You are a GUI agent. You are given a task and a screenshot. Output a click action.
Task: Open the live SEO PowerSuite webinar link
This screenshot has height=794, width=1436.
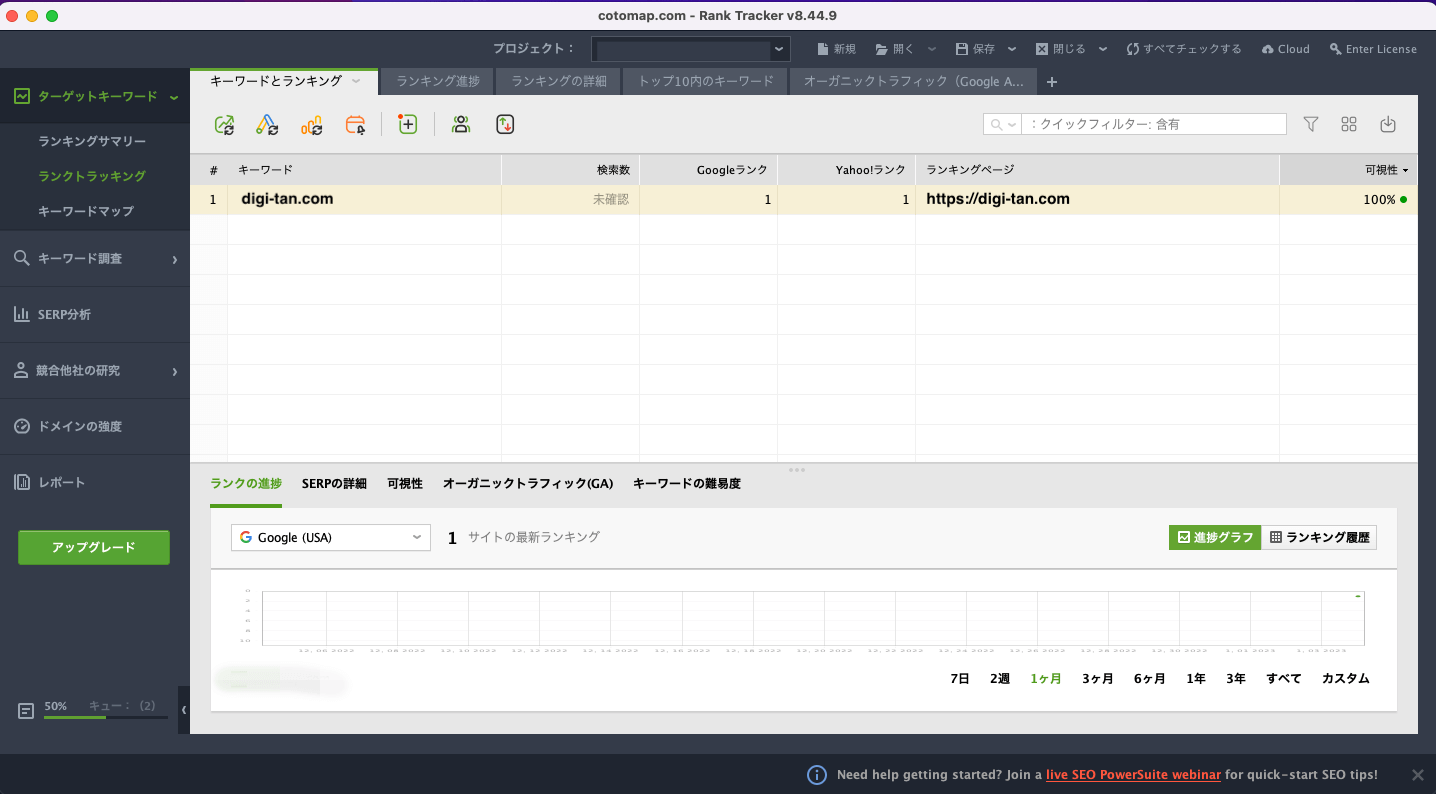[1133, 774]
